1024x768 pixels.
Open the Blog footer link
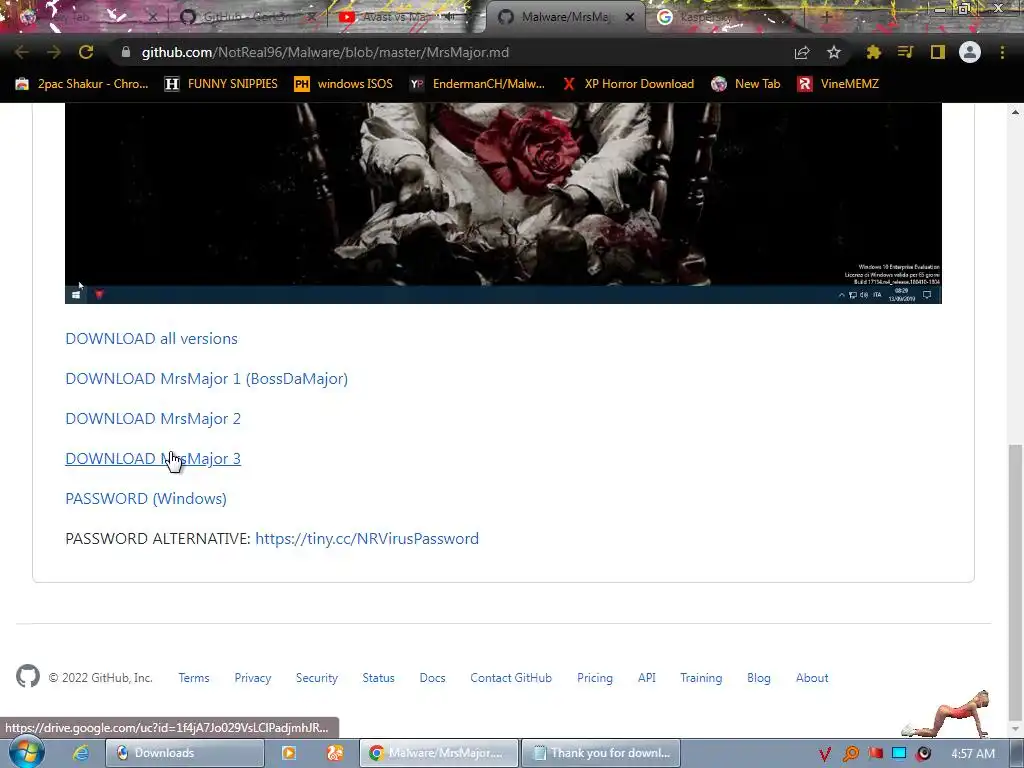(x=759, y=678)
